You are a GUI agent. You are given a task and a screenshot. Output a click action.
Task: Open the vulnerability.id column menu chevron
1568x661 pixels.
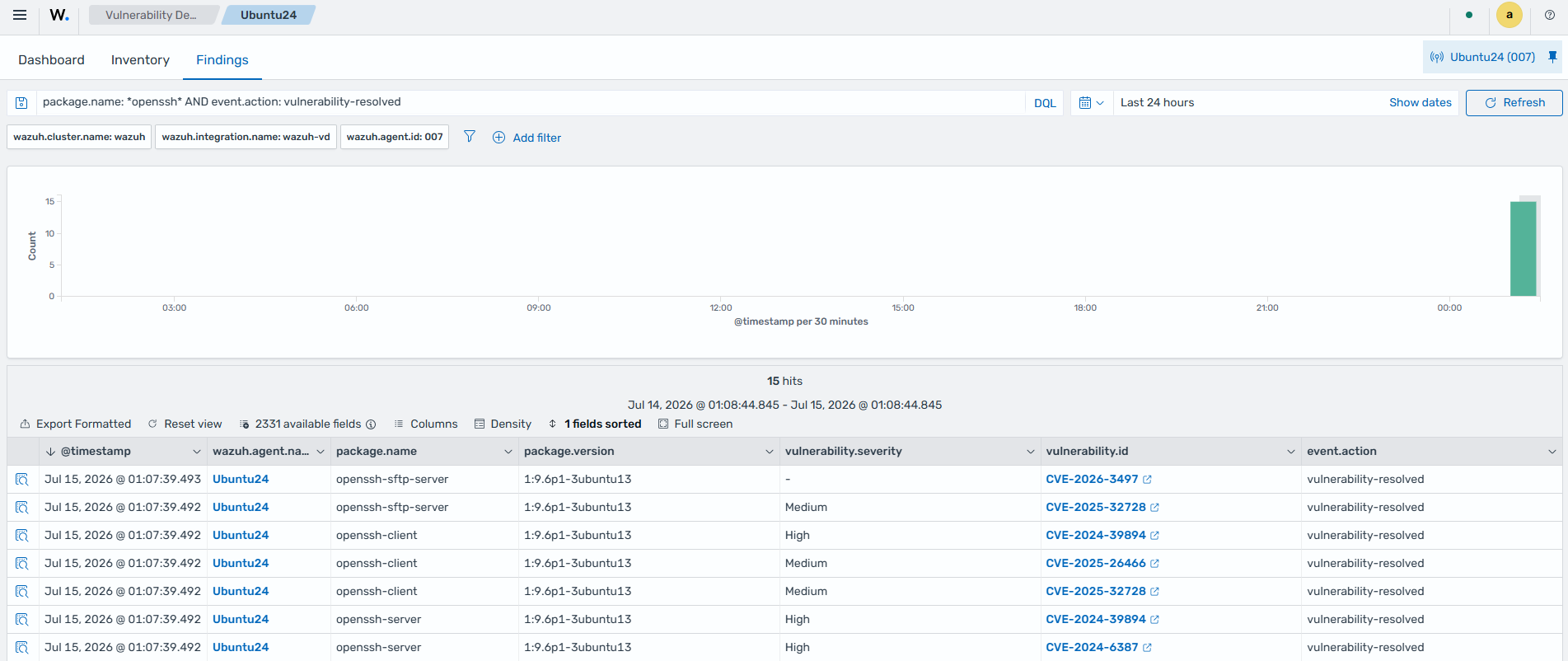click(1291, 452)
